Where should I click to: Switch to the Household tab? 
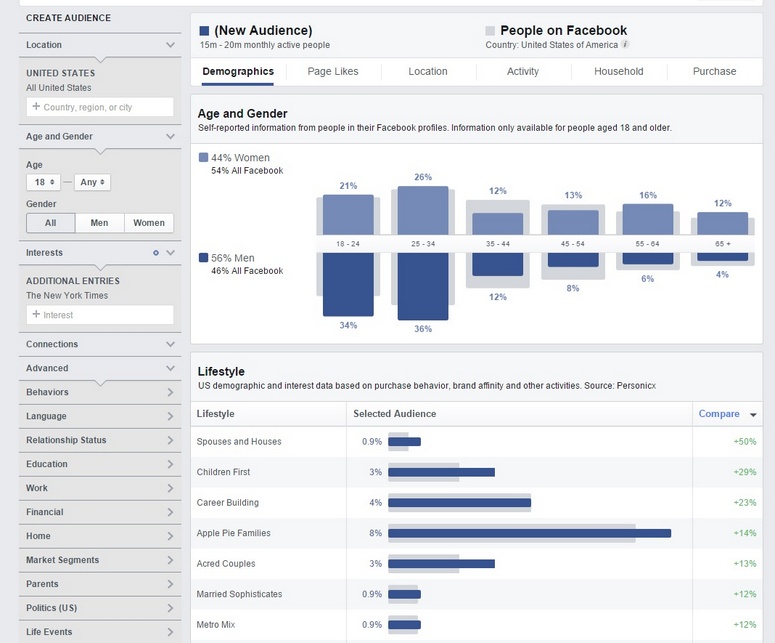tap(618, 71)
